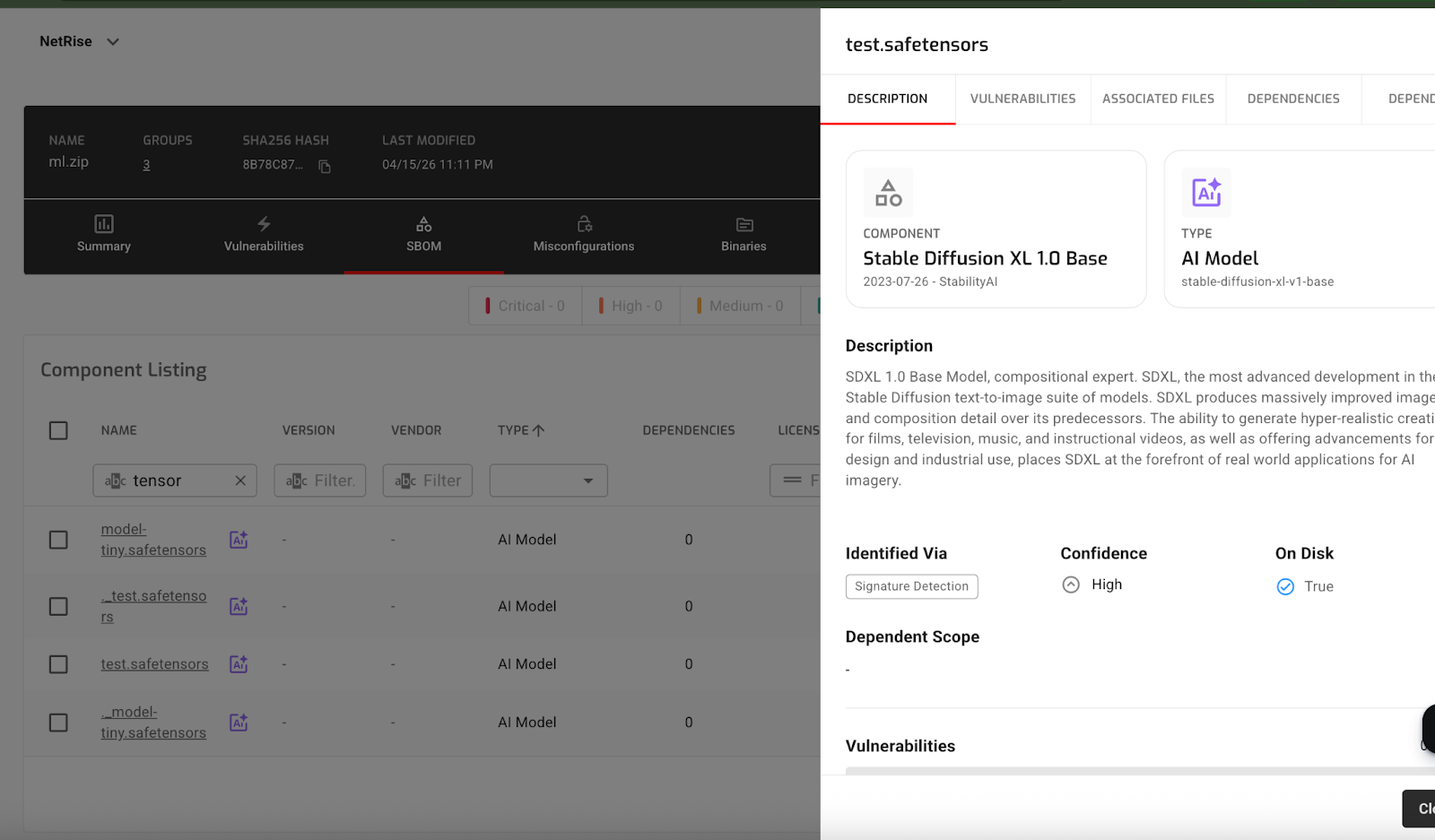This screenshot has height=840, width=1435.
Task: Click AI icon beside test.safetensors row
Action: (239, 664)
